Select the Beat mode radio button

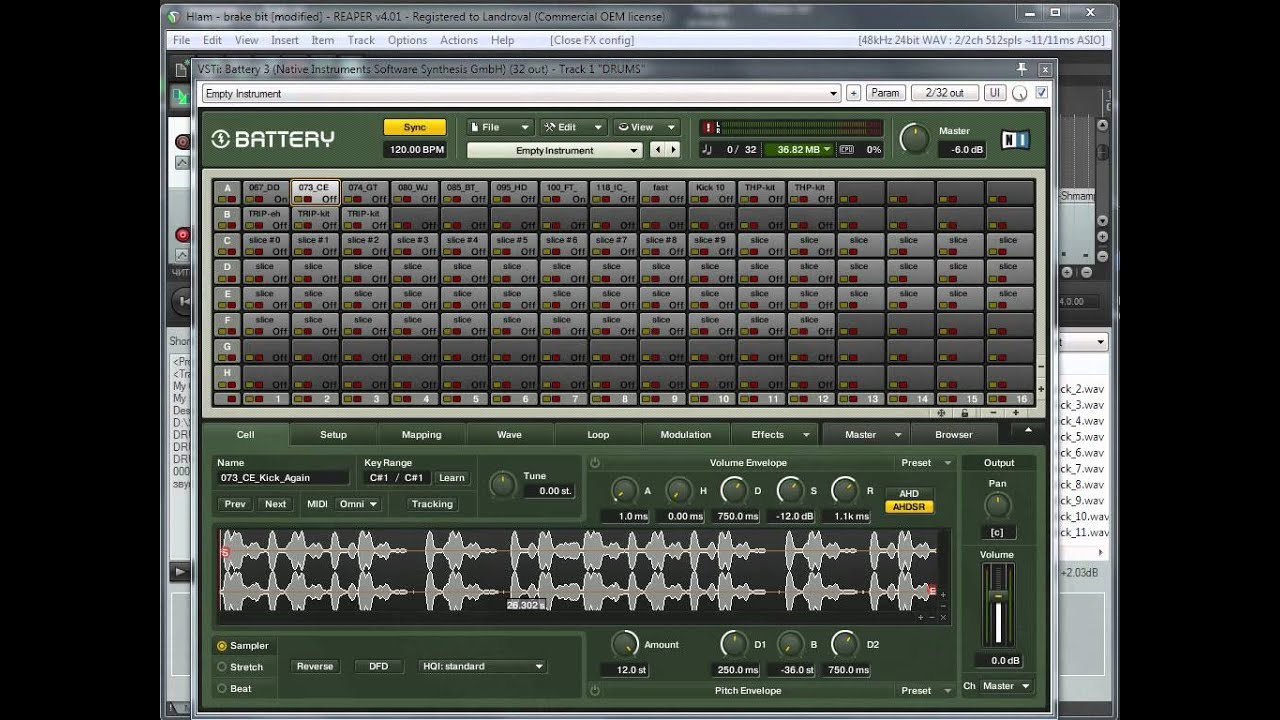tap(222, 688)
